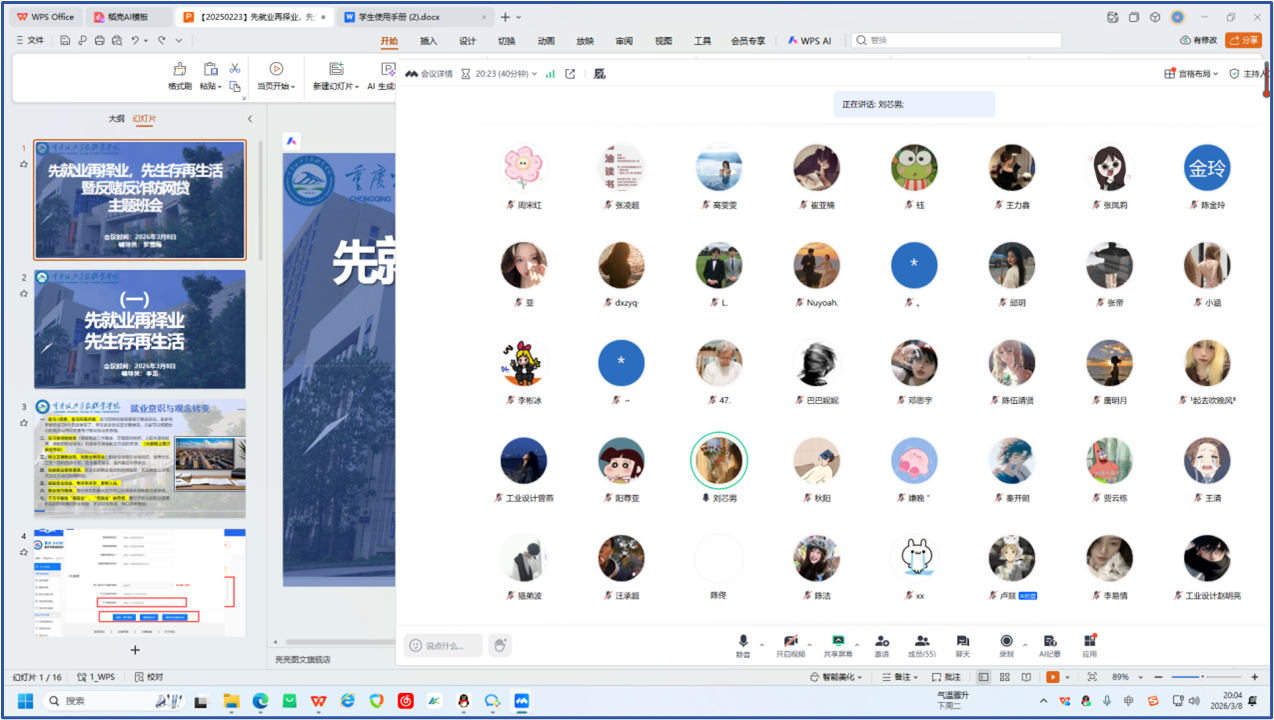Expand the New Slide (新建幻灯片) dropdown
1274x720 pixels.
(x=336, y=86)
